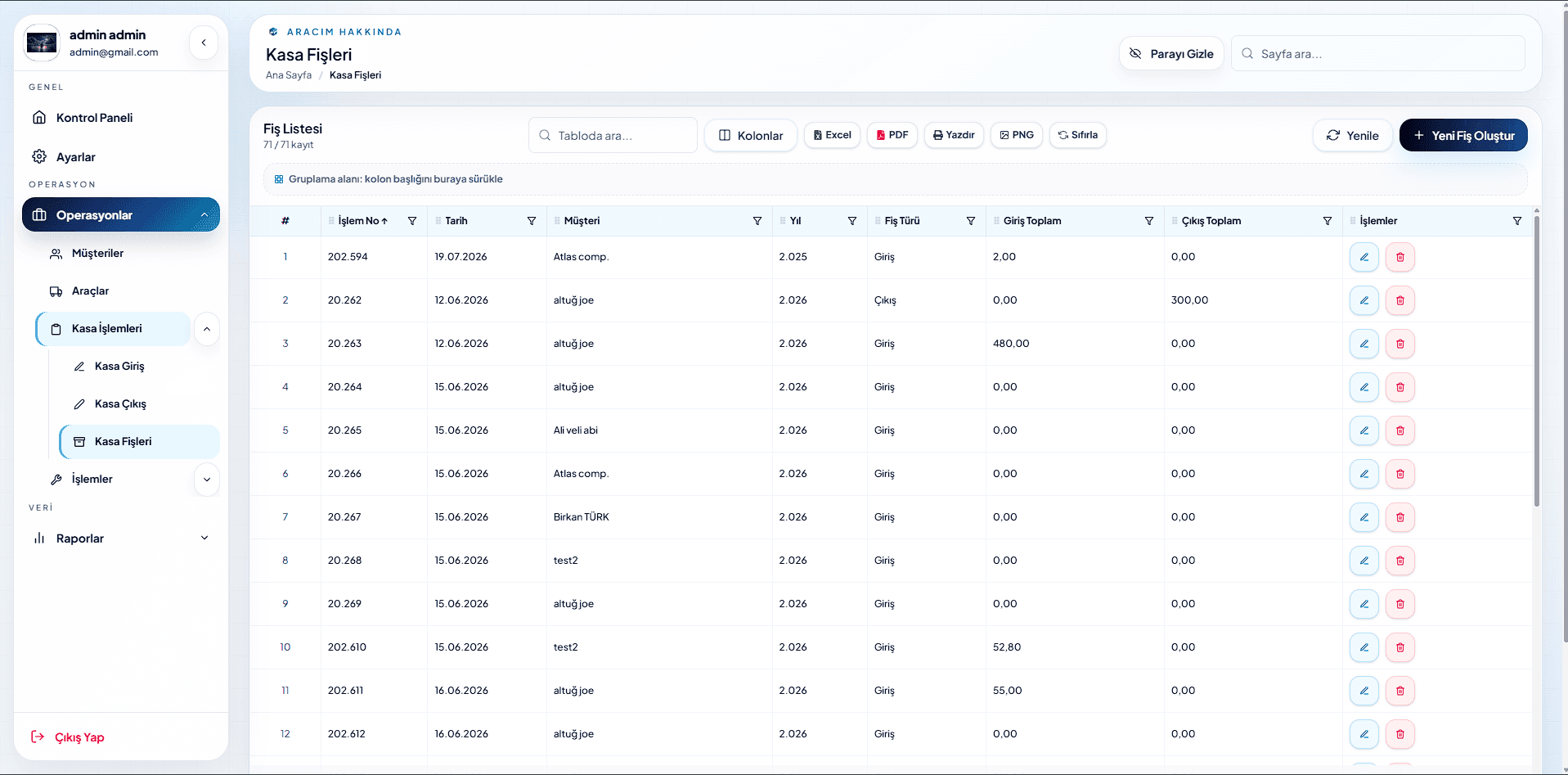Create a new receipt with Yeni Fiş Oluştur
Viewport: 1568px width, 775px height.
pos(1463,136)
